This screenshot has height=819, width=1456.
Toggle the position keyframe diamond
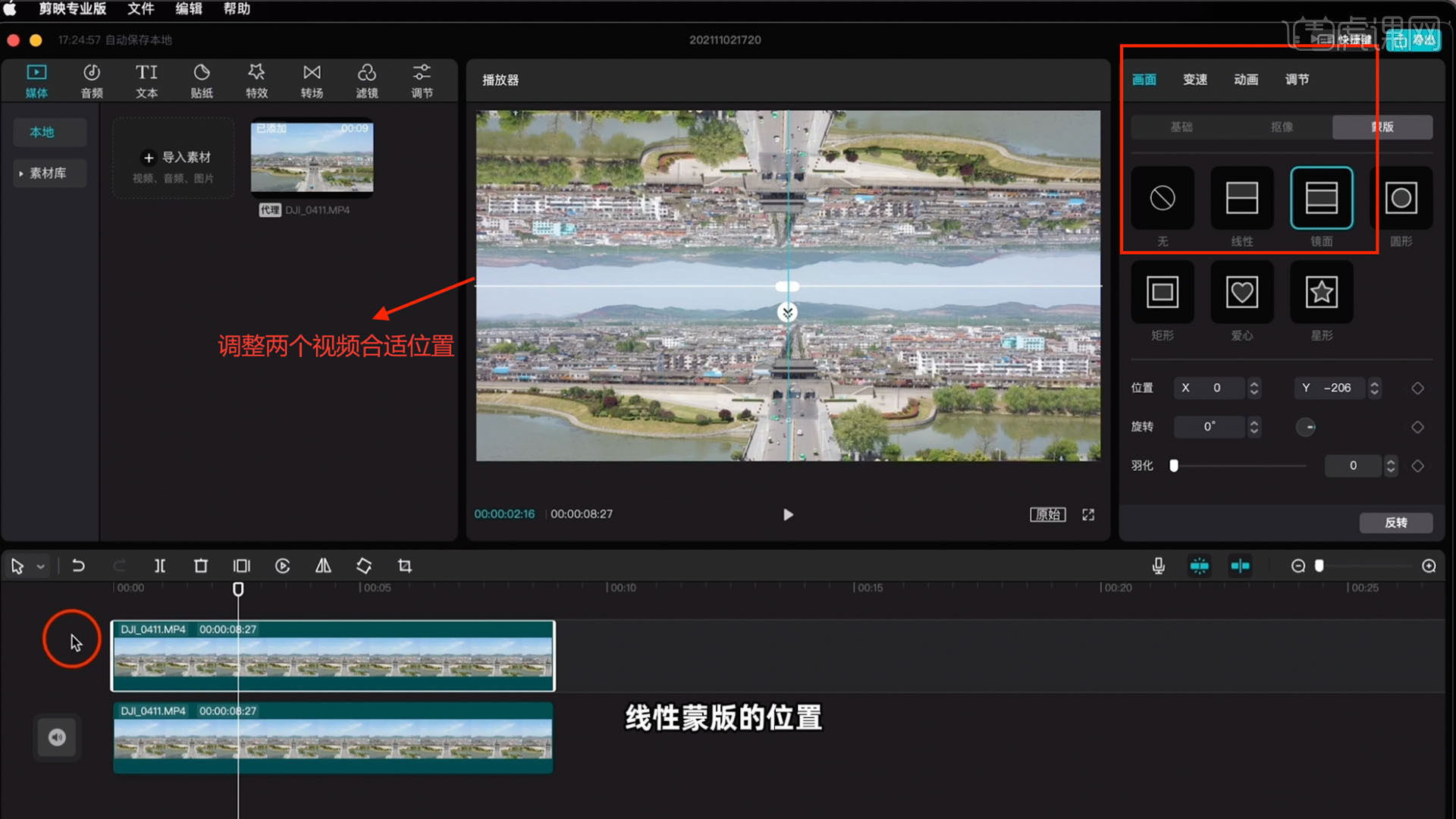[x=1417, y=388]
